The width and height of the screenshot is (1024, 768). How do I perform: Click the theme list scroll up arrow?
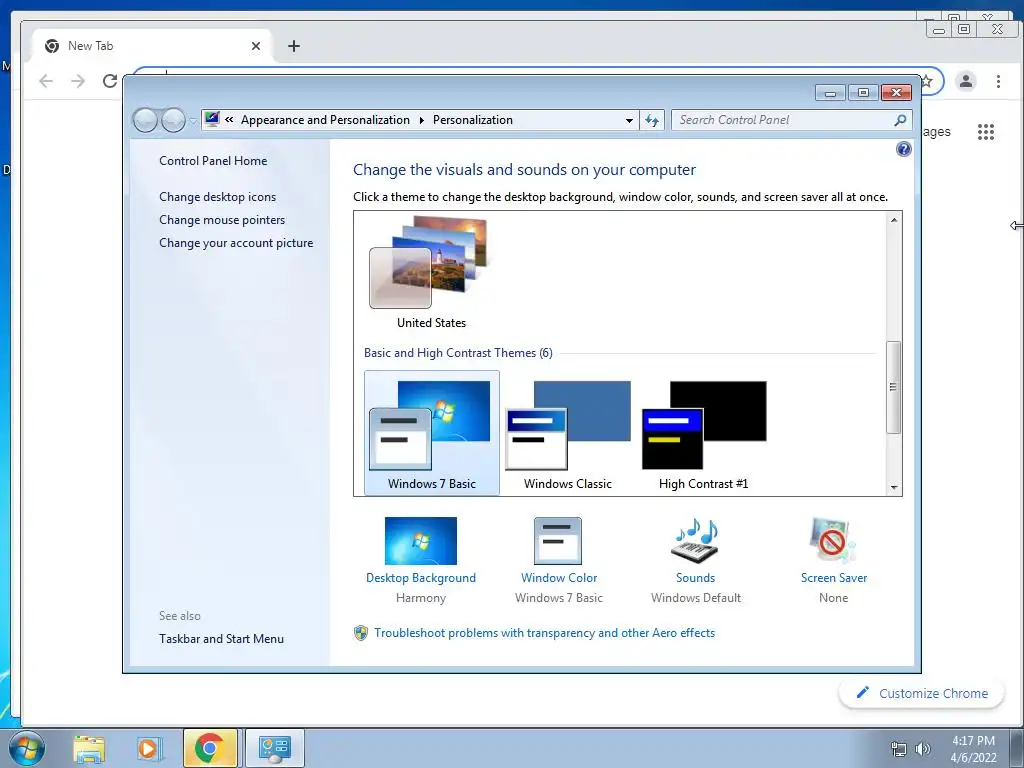point(893,220)
